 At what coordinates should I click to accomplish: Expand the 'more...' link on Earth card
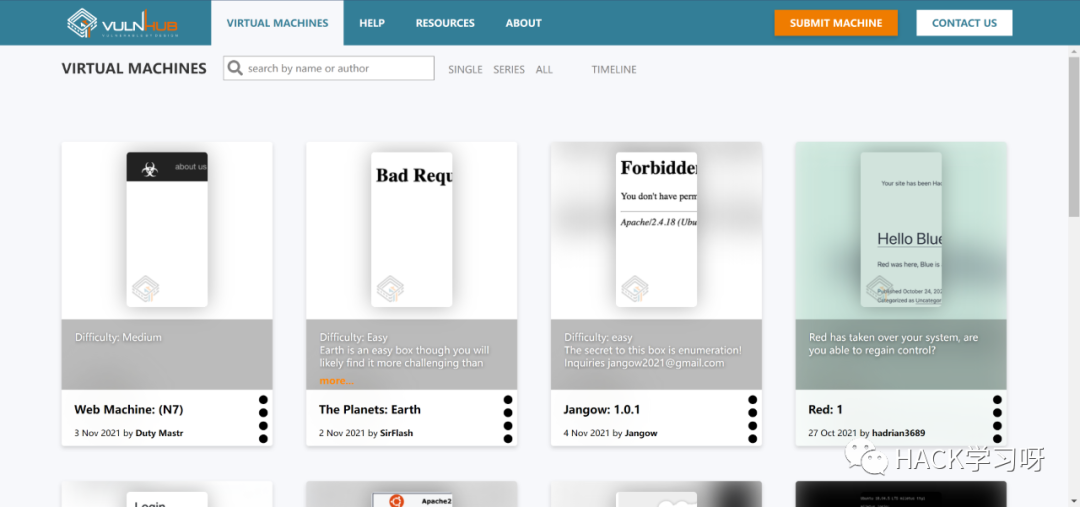pyautogui.click(x=336, y=380)
